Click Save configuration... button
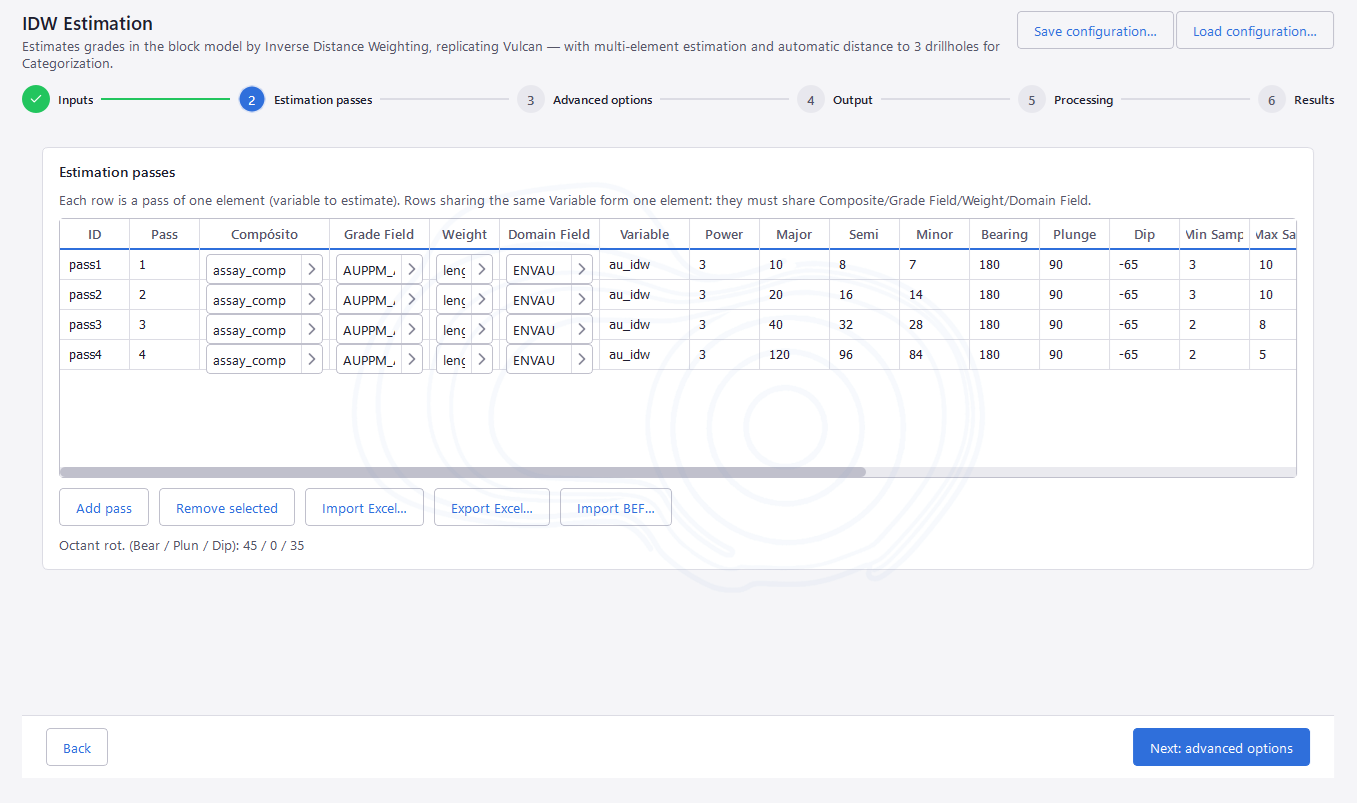 pos(1095,31)
